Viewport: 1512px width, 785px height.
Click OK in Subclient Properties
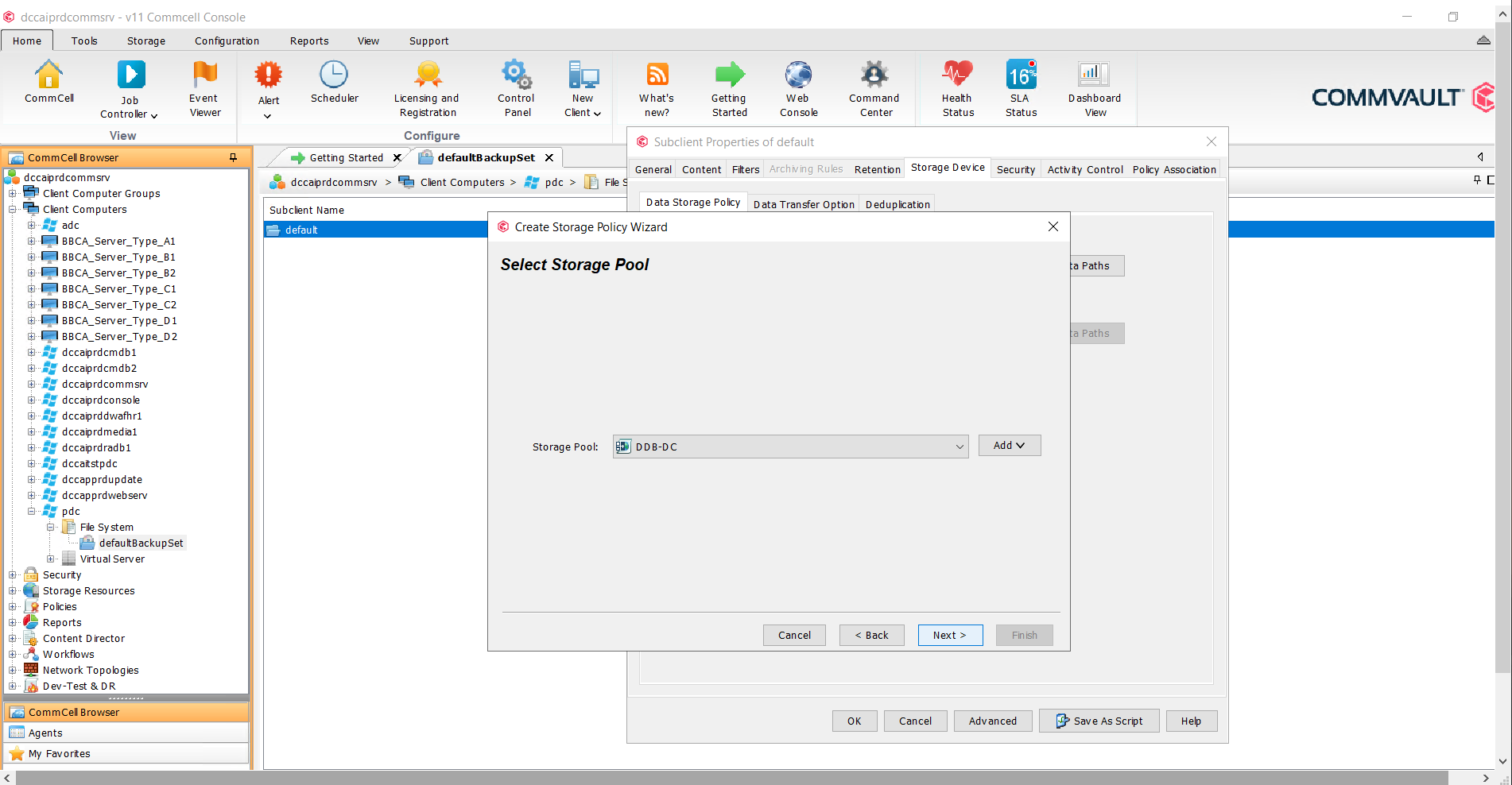click(x=855, y=721)
